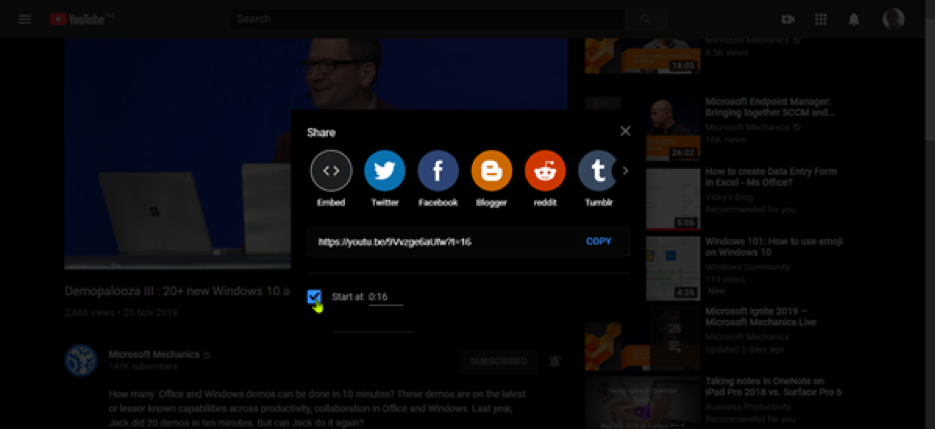Edit the Start at 0:16 time field
Screen dimensions: 935x429
click(x=385, y=297)
